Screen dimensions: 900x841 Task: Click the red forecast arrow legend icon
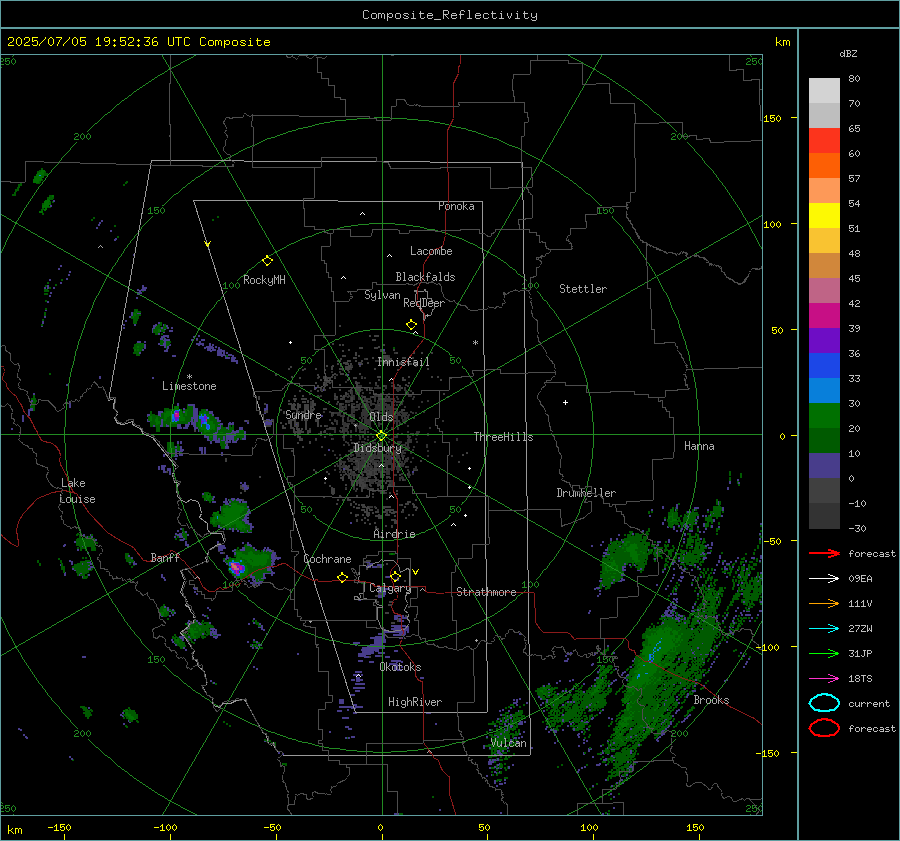point(824,553)
